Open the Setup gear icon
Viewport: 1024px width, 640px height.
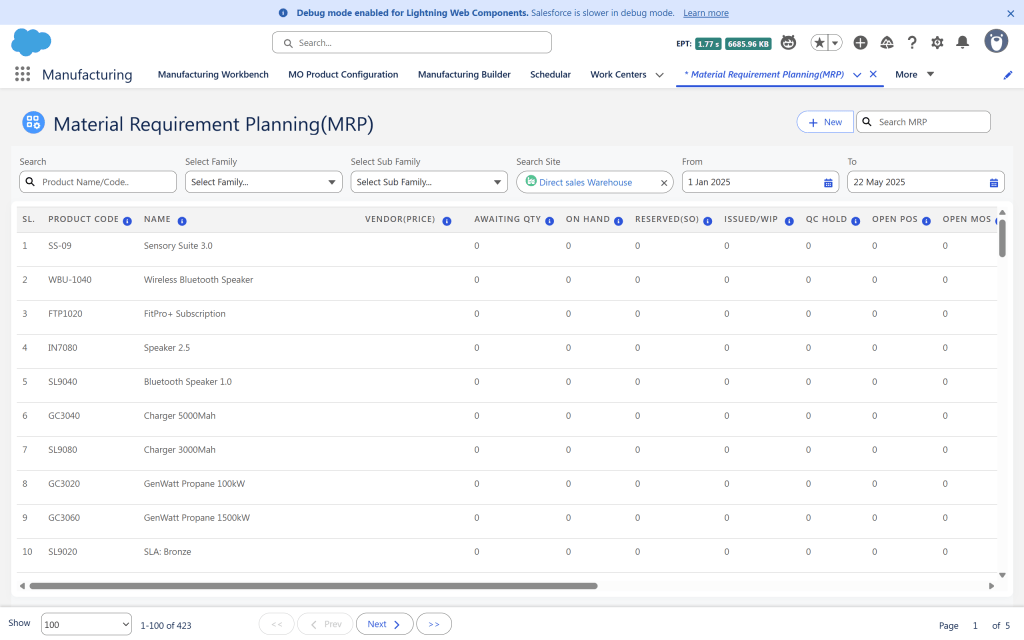(x=937, y=42)
